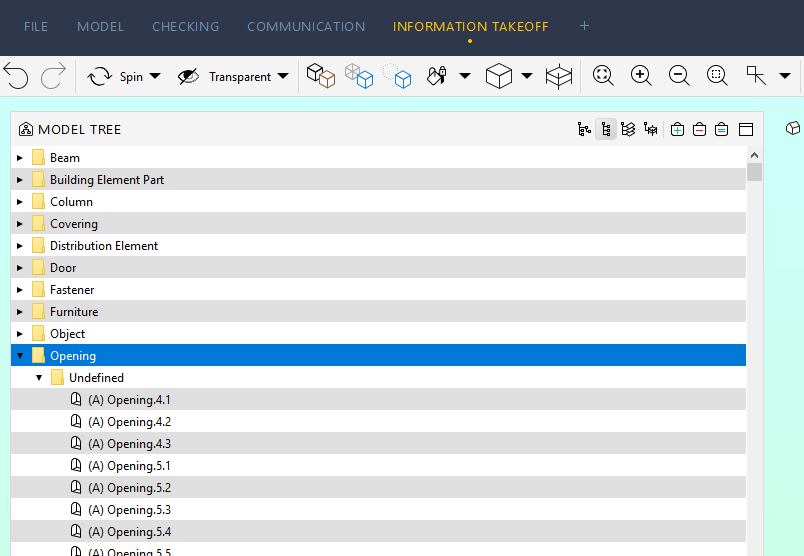804x556 pixels.
Task: Toggle the highlighted component hierarchy view icon
Action: [606, 129]
